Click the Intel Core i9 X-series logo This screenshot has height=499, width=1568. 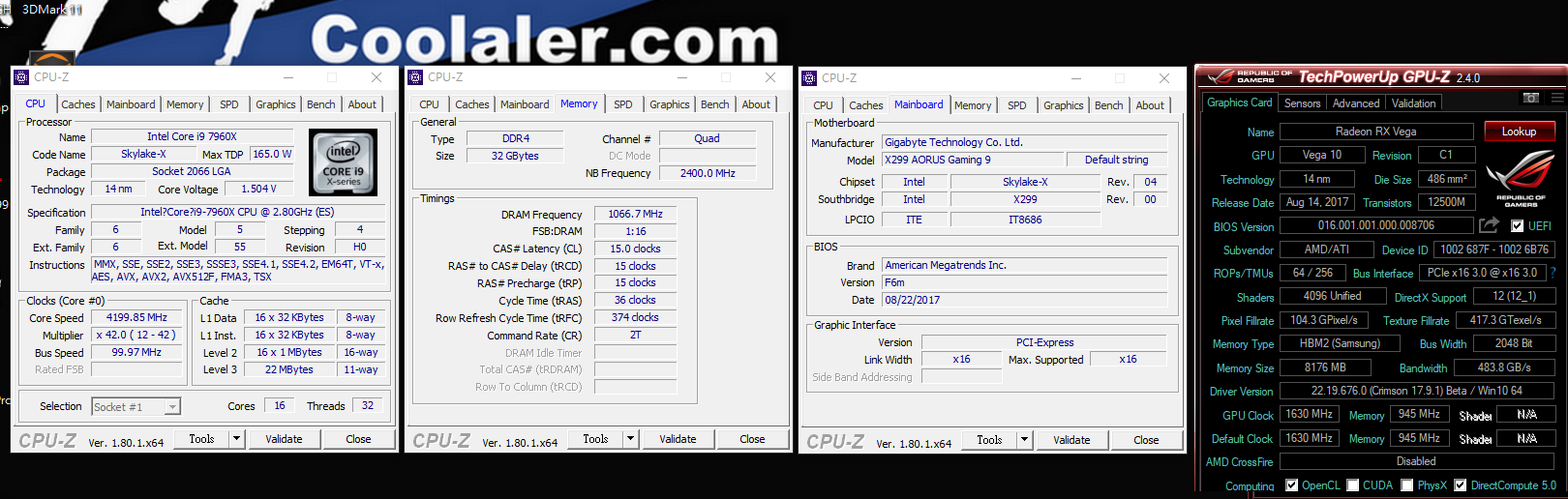[343, 161]
